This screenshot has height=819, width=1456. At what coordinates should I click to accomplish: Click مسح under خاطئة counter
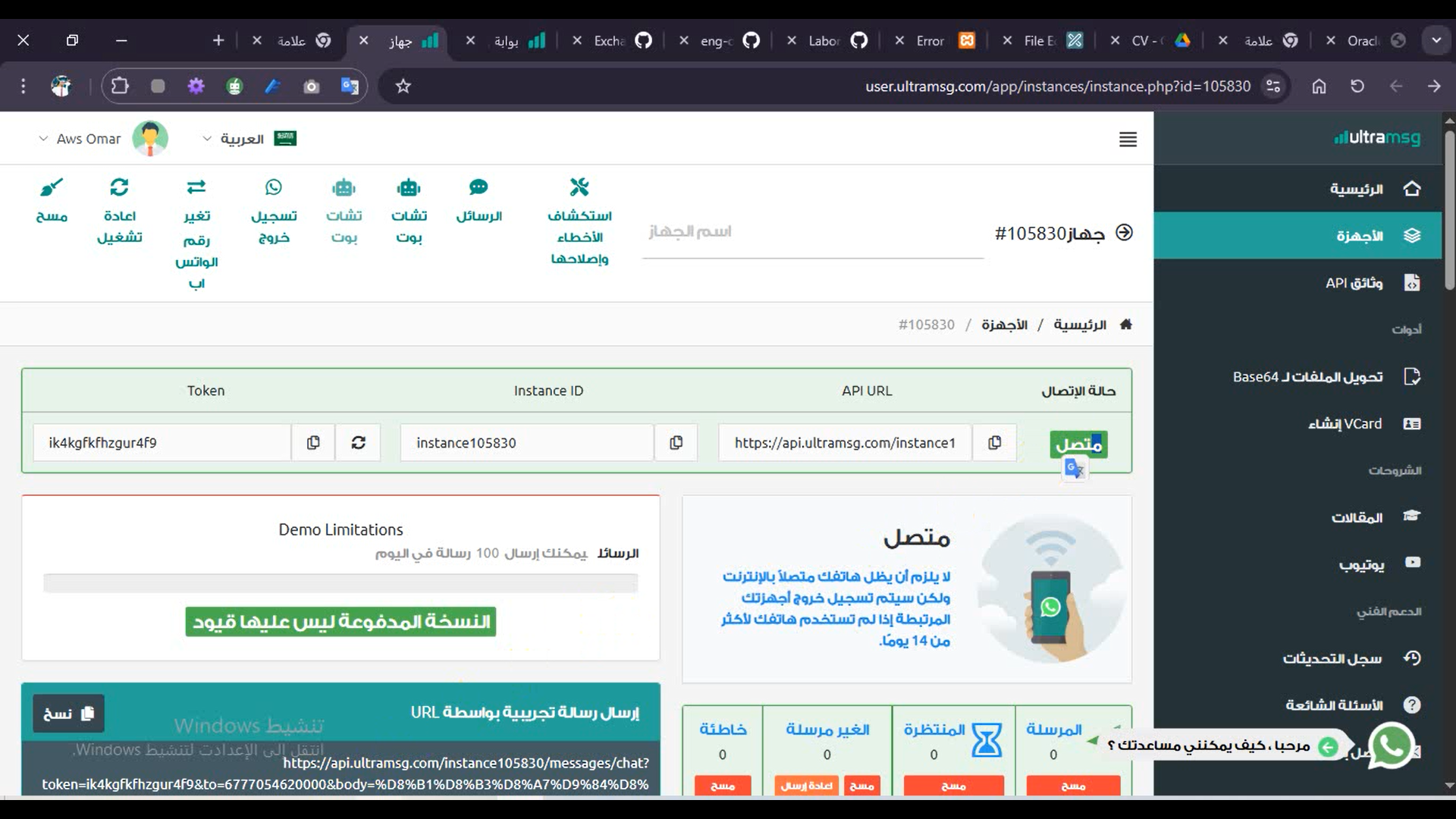[723, 786]
